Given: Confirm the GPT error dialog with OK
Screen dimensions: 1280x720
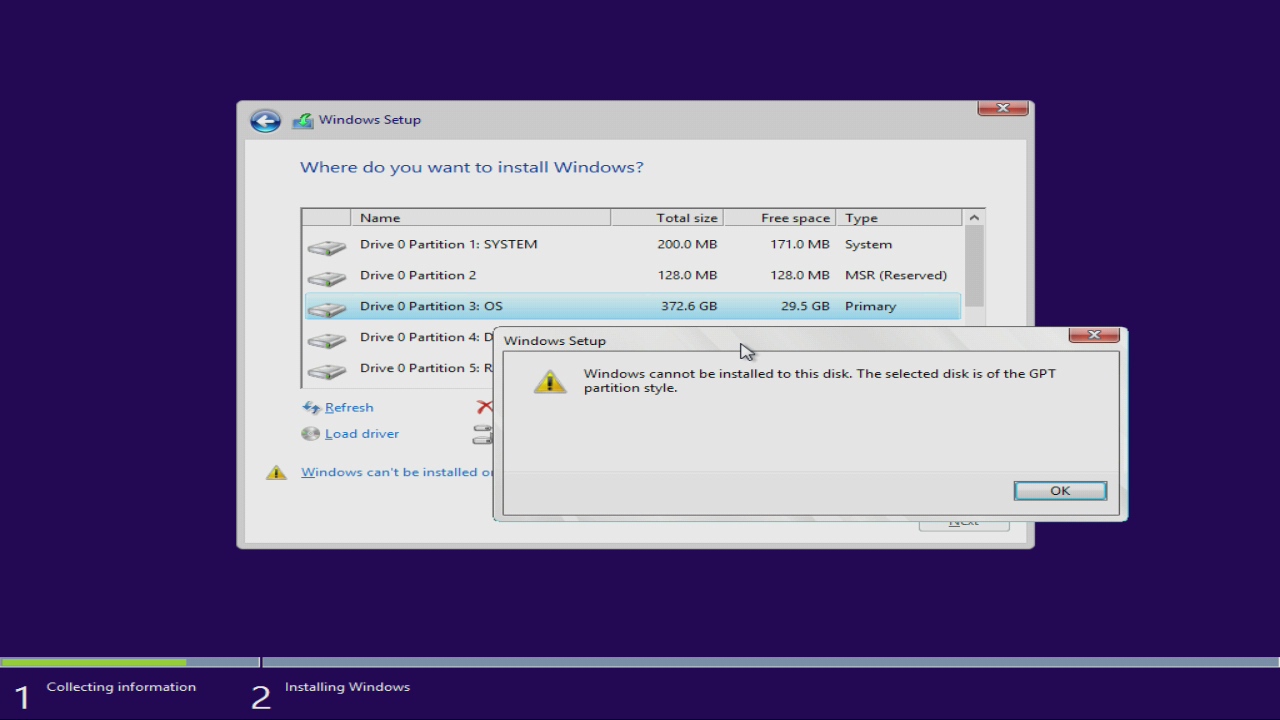Looking at the screenshot, I should tap(1060, 490).
